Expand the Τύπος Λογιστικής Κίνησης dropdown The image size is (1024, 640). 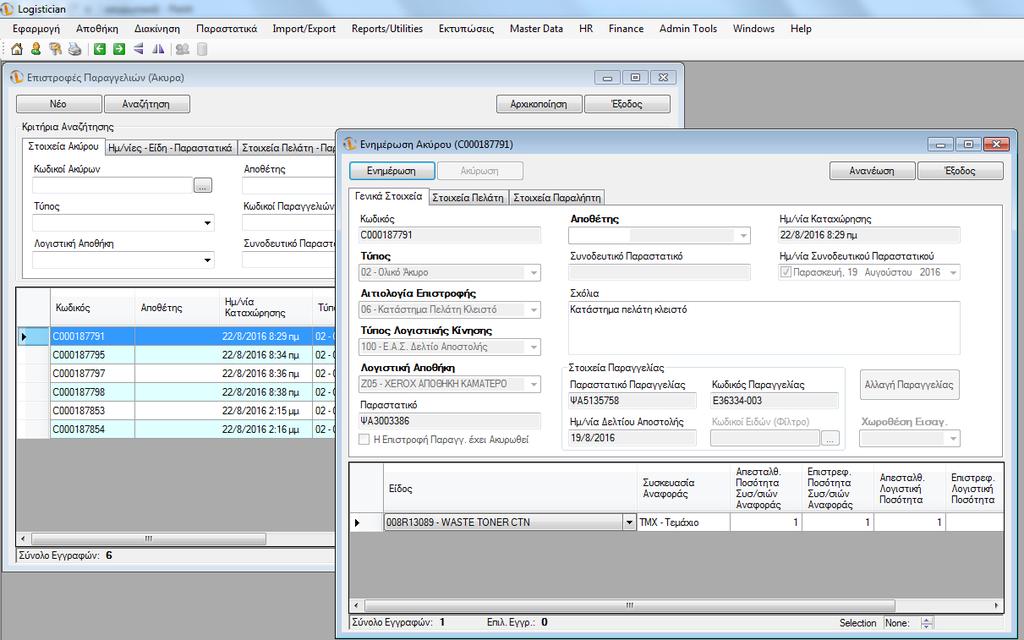tap(534, 347)
